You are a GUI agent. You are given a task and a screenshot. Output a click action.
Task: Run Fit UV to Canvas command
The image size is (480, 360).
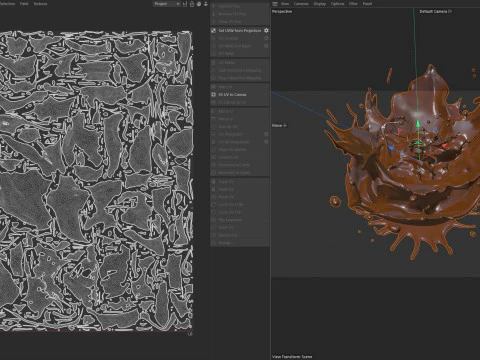(240, 94)
